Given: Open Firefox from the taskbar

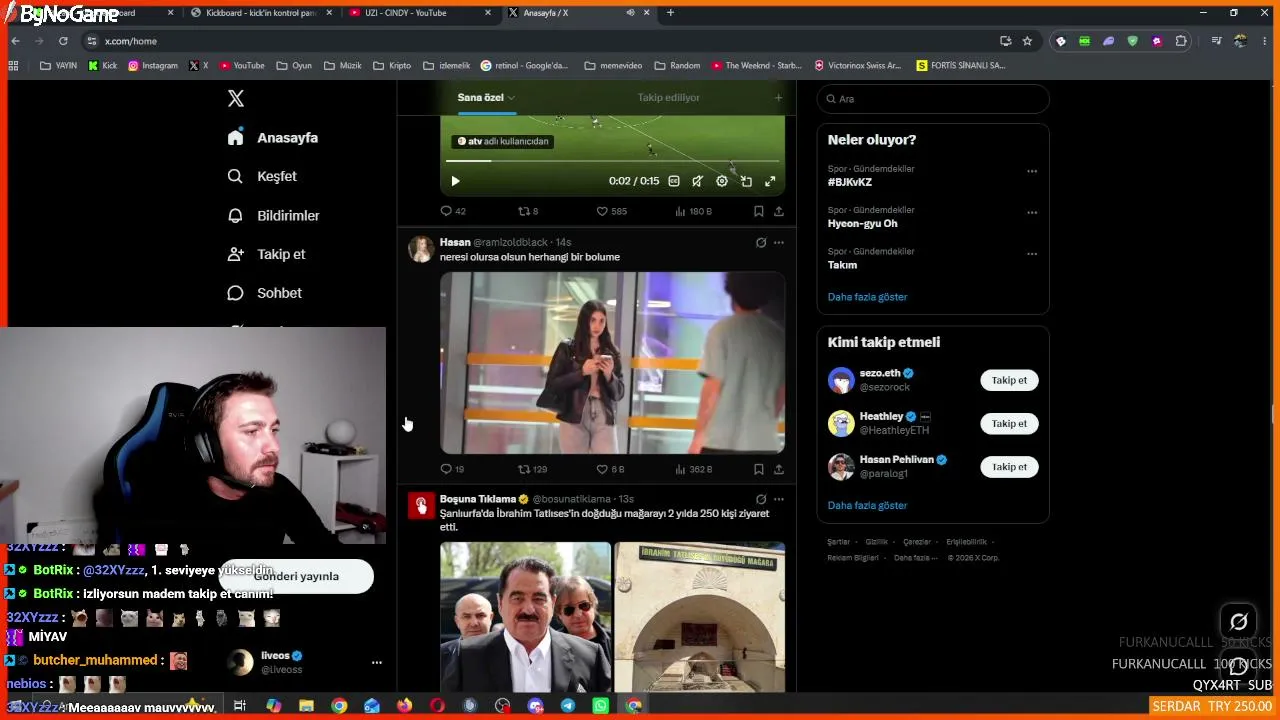Looking at the screenshot, I should 404,706.
